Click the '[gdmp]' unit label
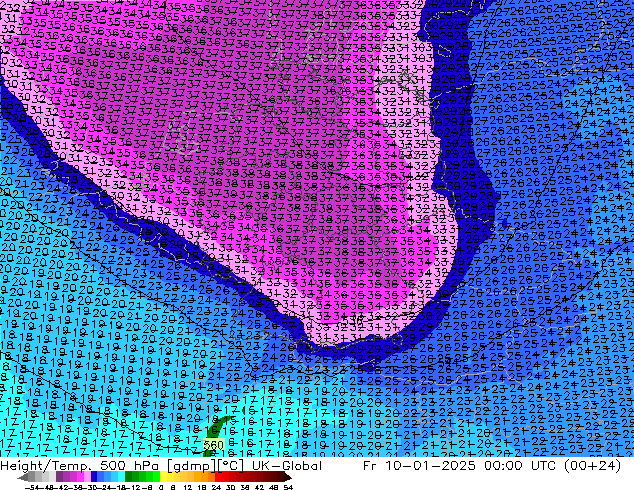Screen dimensions: 634x490 pyautogui.click(x=190, y=466)
